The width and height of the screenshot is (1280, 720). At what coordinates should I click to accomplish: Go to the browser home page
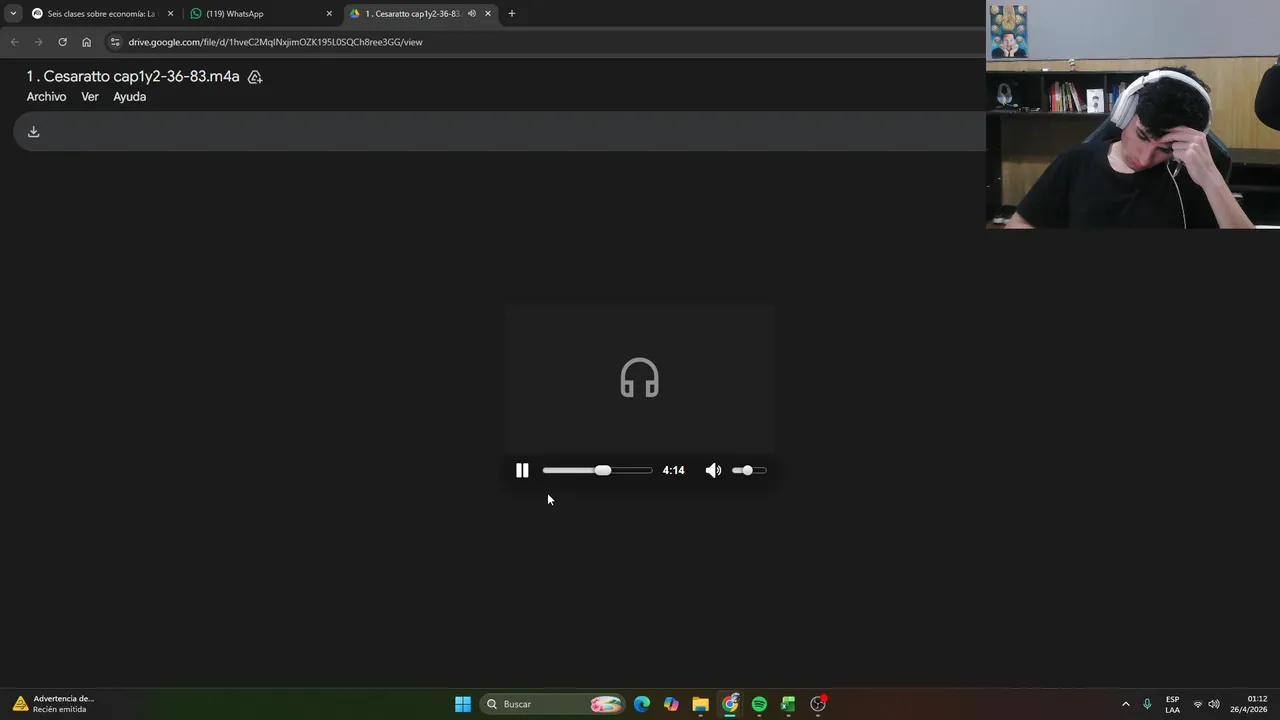(x=86, y=42)
